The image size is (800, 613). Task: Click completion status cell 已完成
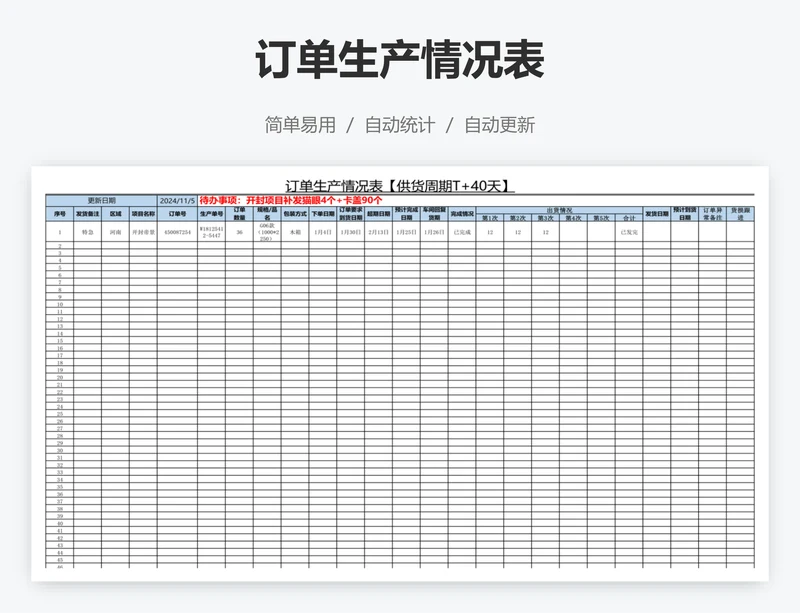point(462,232)
